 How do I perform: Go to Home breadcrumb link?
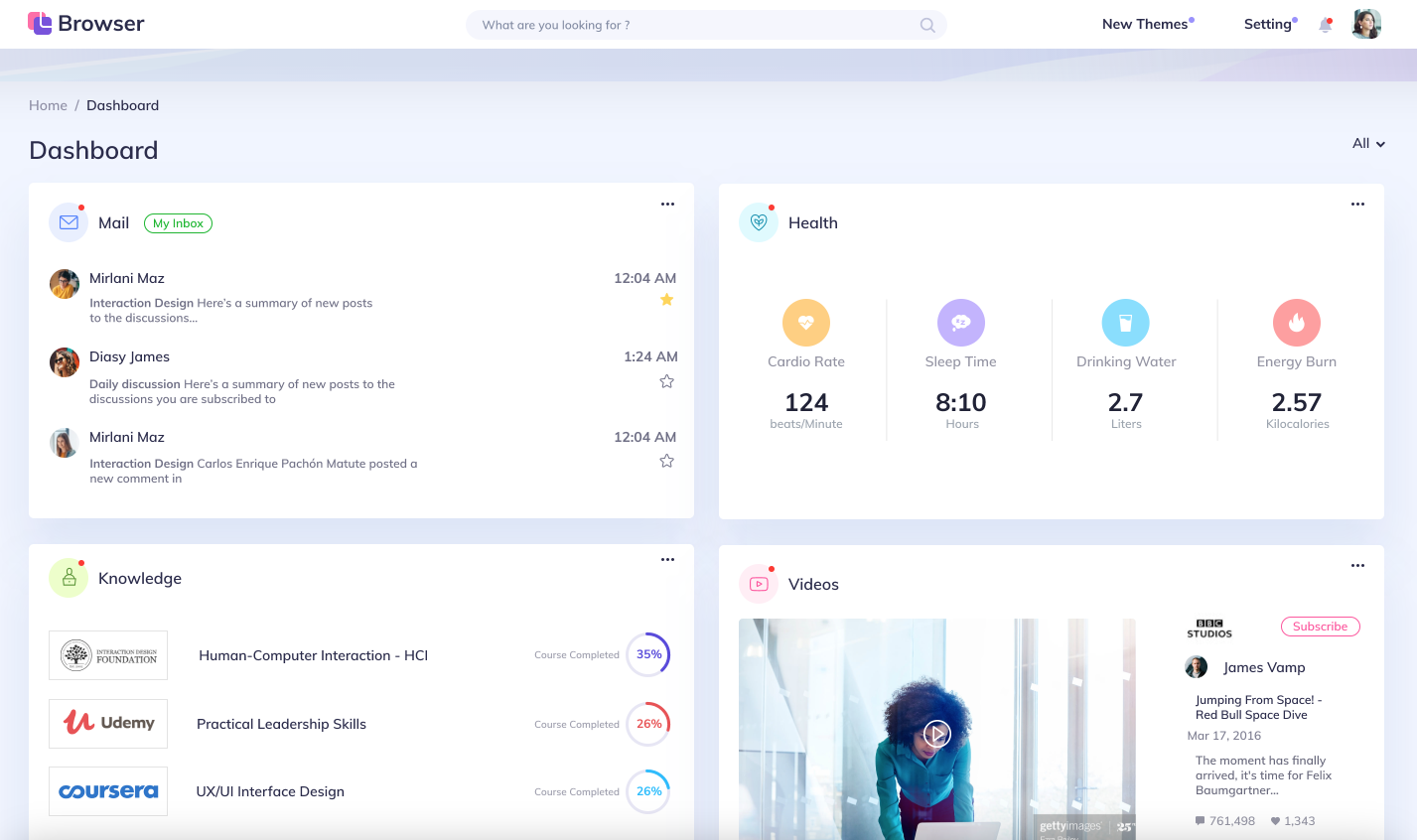[48, 105]
